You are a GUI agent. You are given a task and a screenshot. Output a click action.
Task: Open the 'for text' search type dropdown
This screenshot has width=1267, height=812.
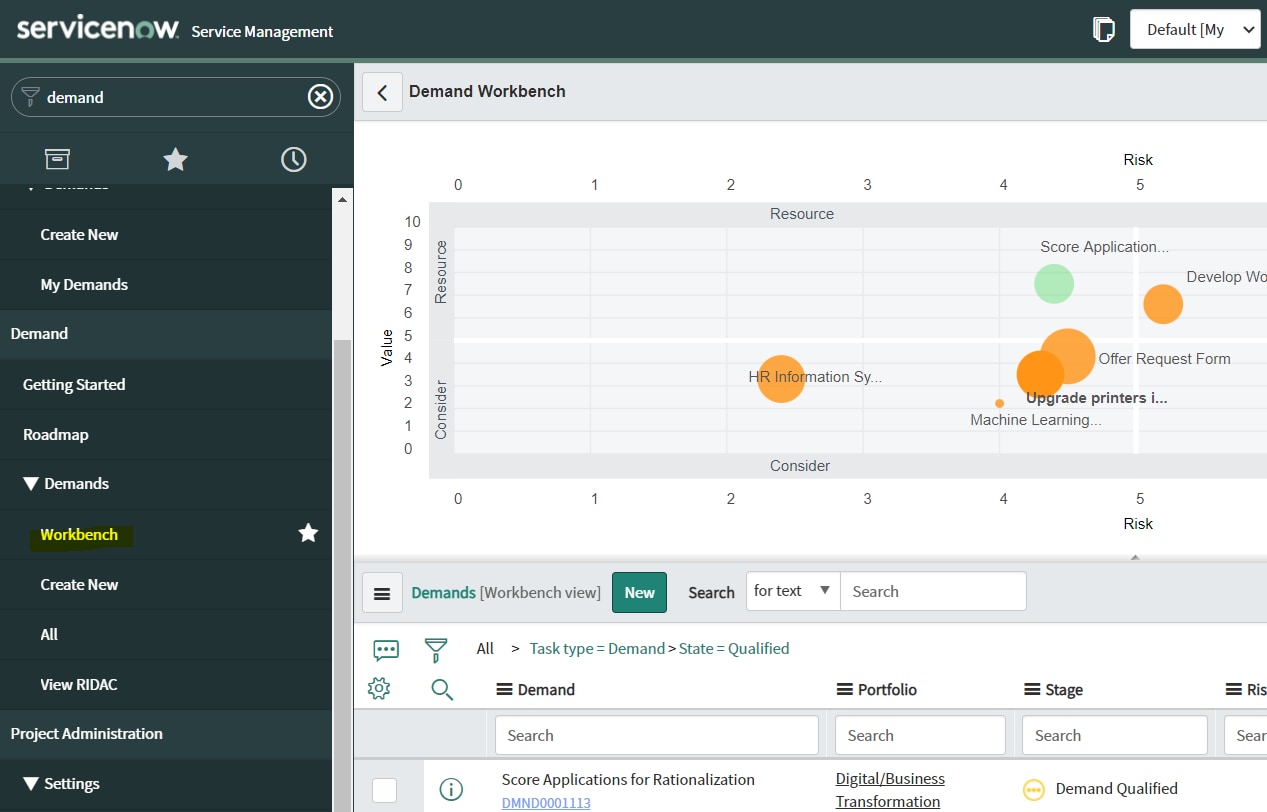click(792, 590)
